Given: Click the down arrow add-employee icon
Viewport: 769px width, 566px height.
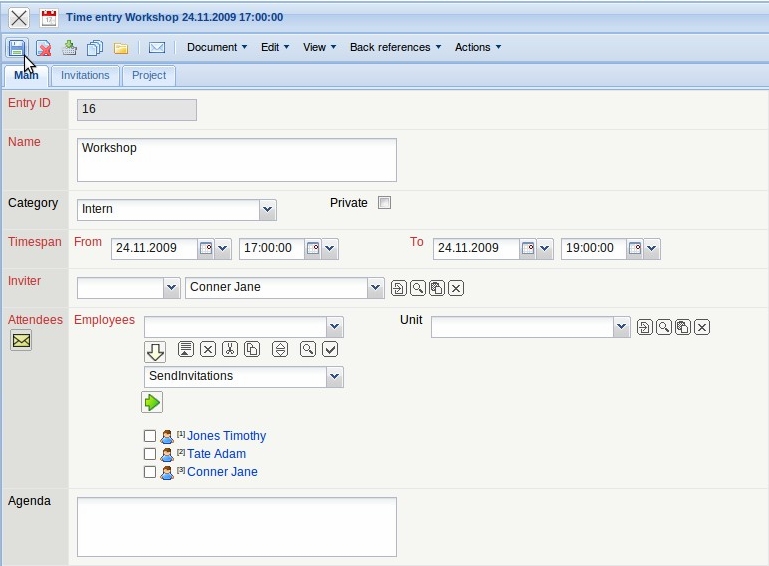Looking at the screenshot, I should 155,351.
